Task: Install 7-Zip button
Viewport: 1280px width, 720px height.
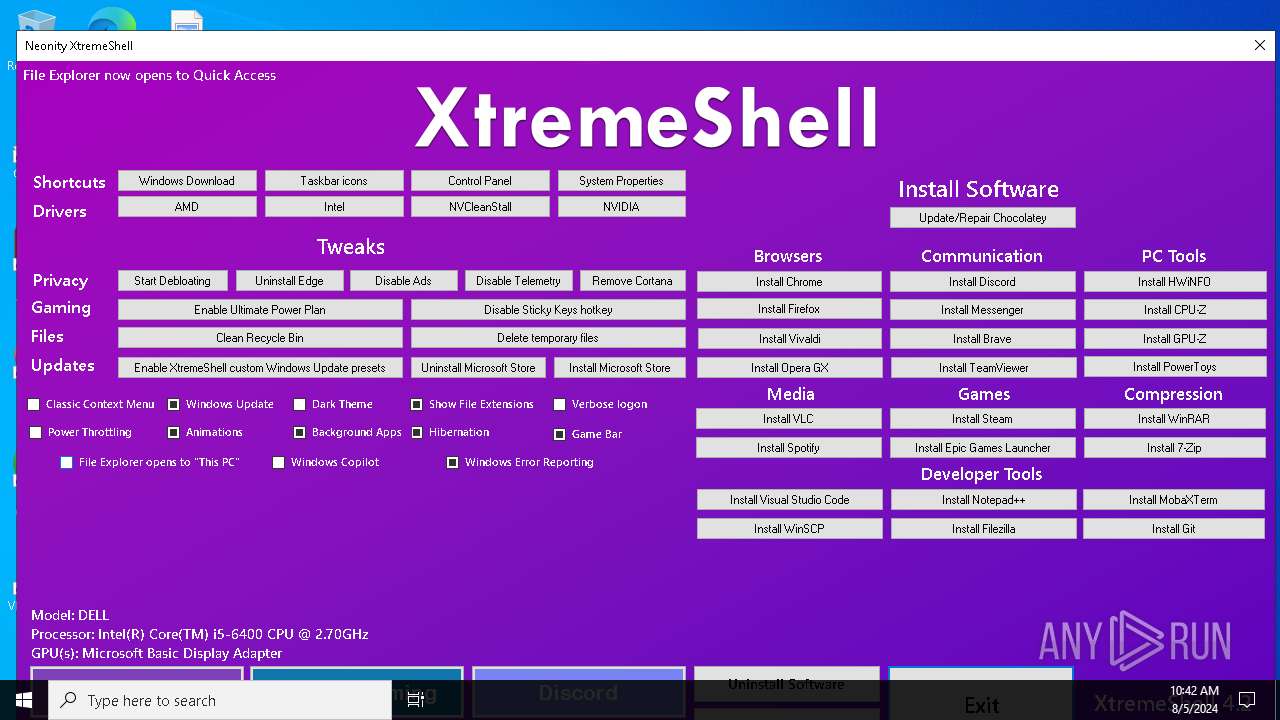Action: click(x=1175, y=448)
